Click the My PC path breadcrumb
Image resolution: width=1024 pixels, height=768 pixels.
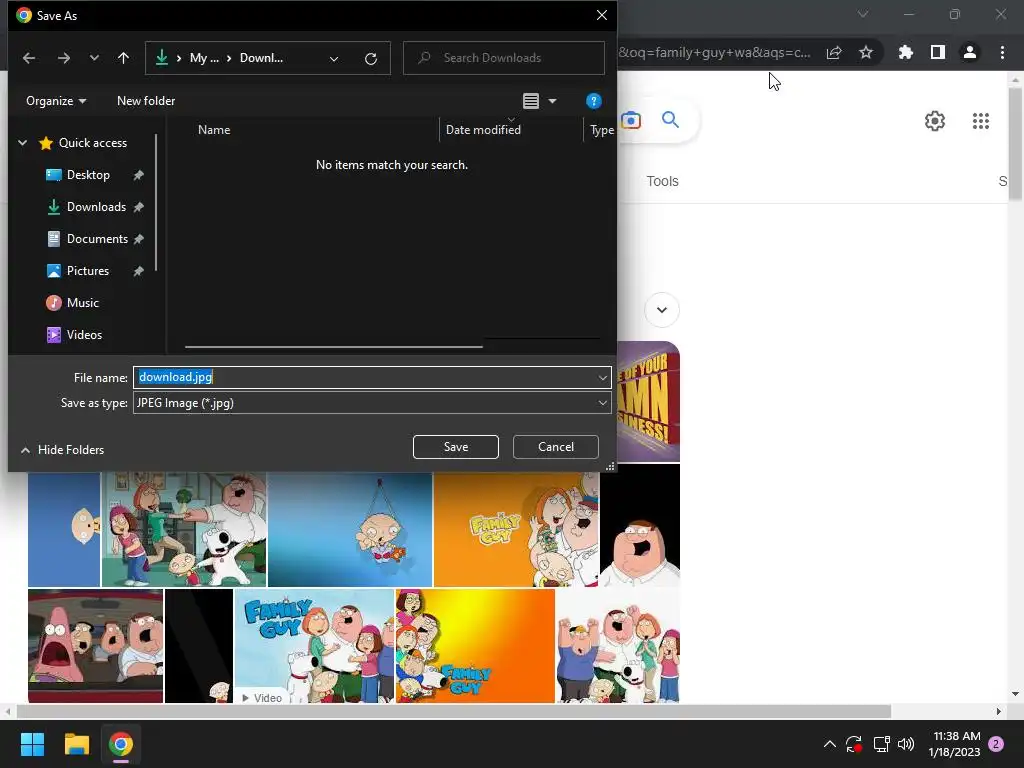[x=204, y=58]
